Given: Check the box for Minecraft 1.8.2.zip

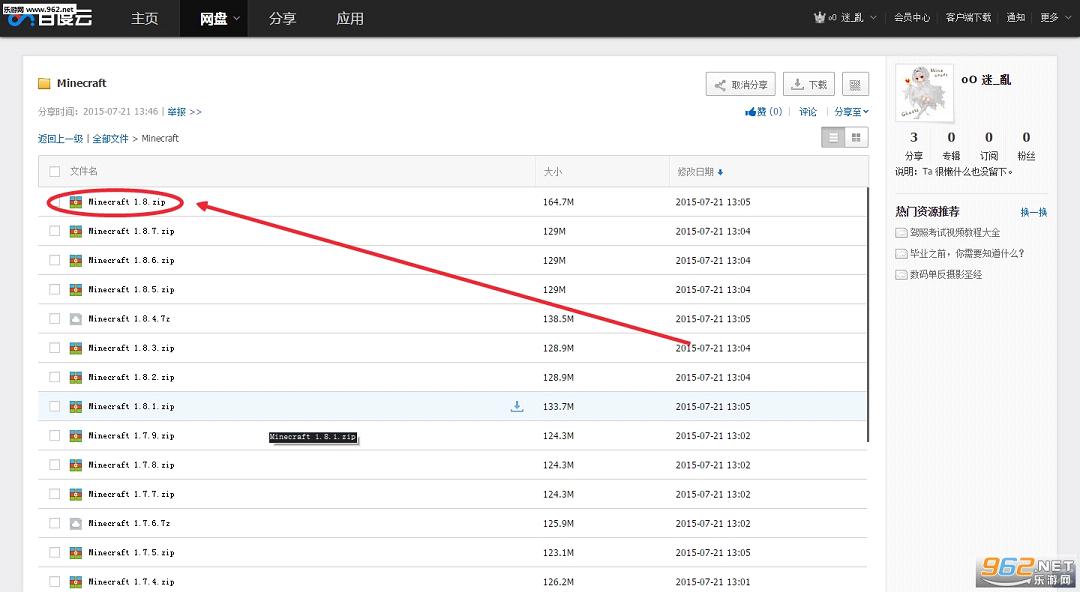Looking at the screenshot, I should [x=54, y=377].
